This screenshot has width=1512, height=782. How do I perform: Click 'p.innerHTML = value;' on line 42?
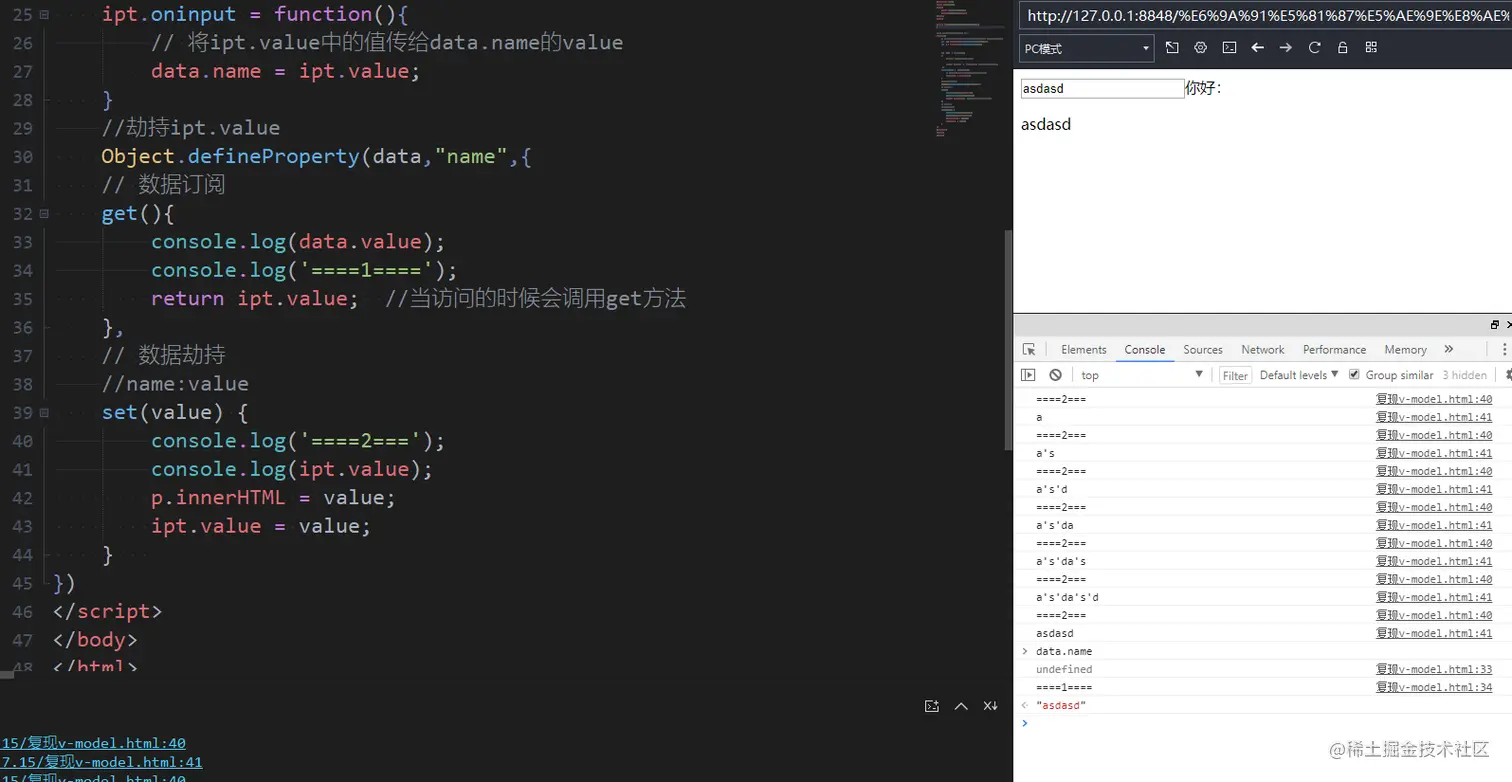point(273,497)
